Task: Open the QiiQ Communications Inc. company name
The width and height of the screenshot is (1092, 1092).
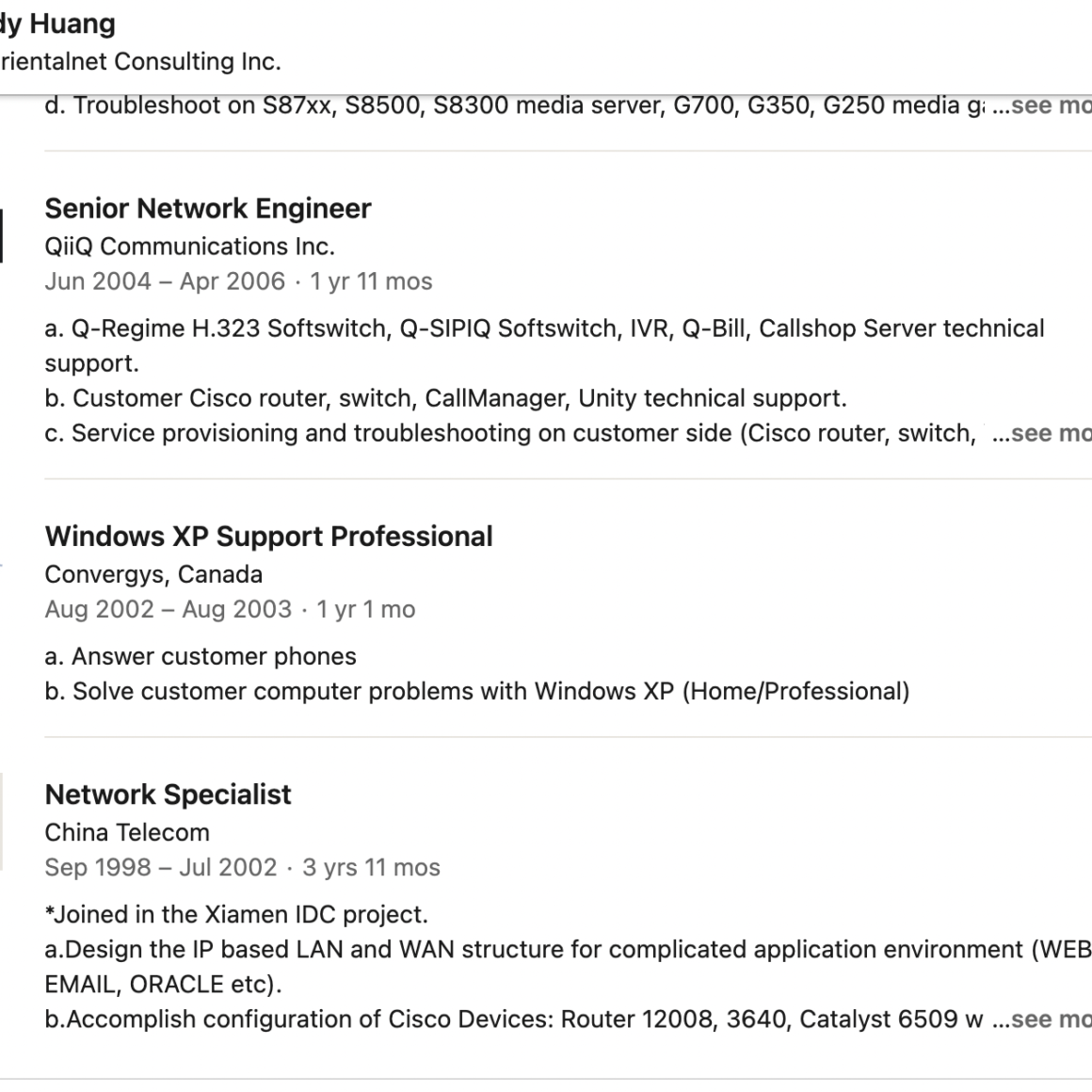Action: click(189, 247)
